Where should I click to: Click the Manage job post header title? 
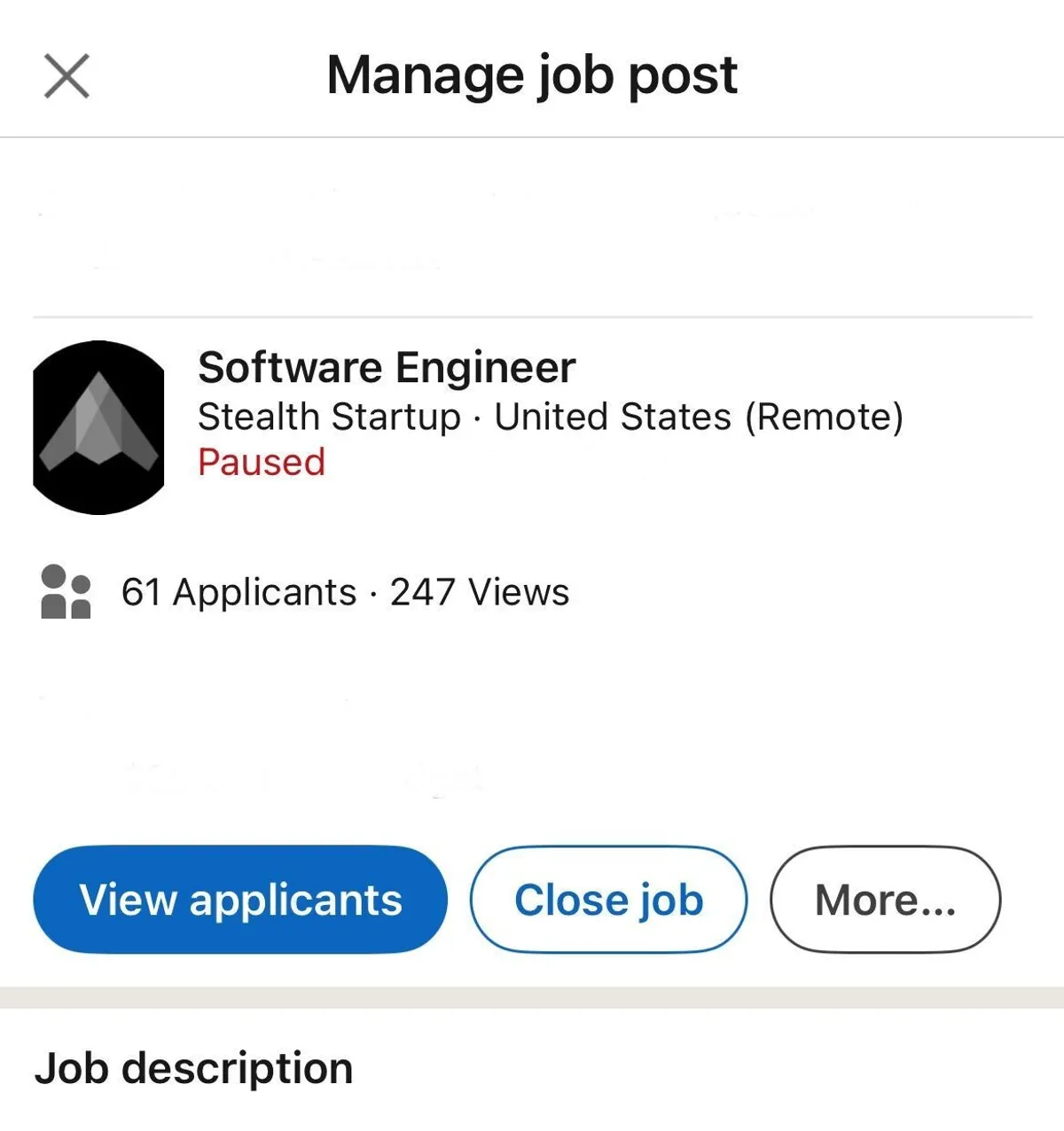(x=532, y=74)
